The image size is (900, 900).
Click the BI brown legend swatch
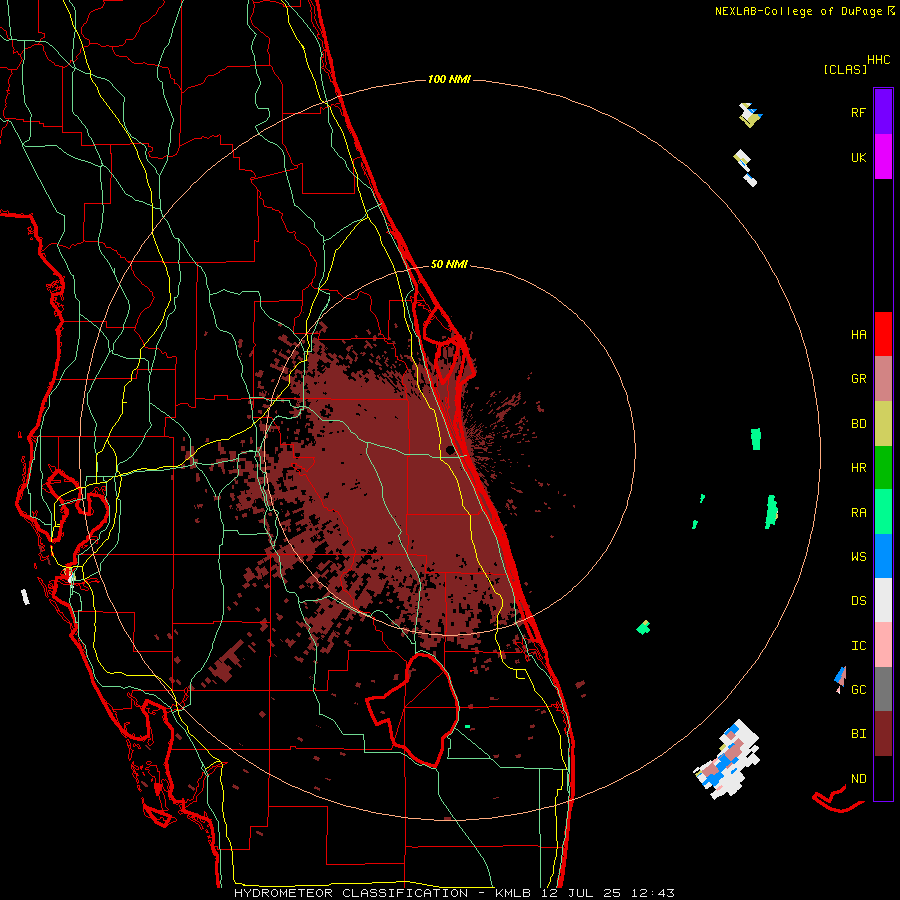(x=883, y=734)
